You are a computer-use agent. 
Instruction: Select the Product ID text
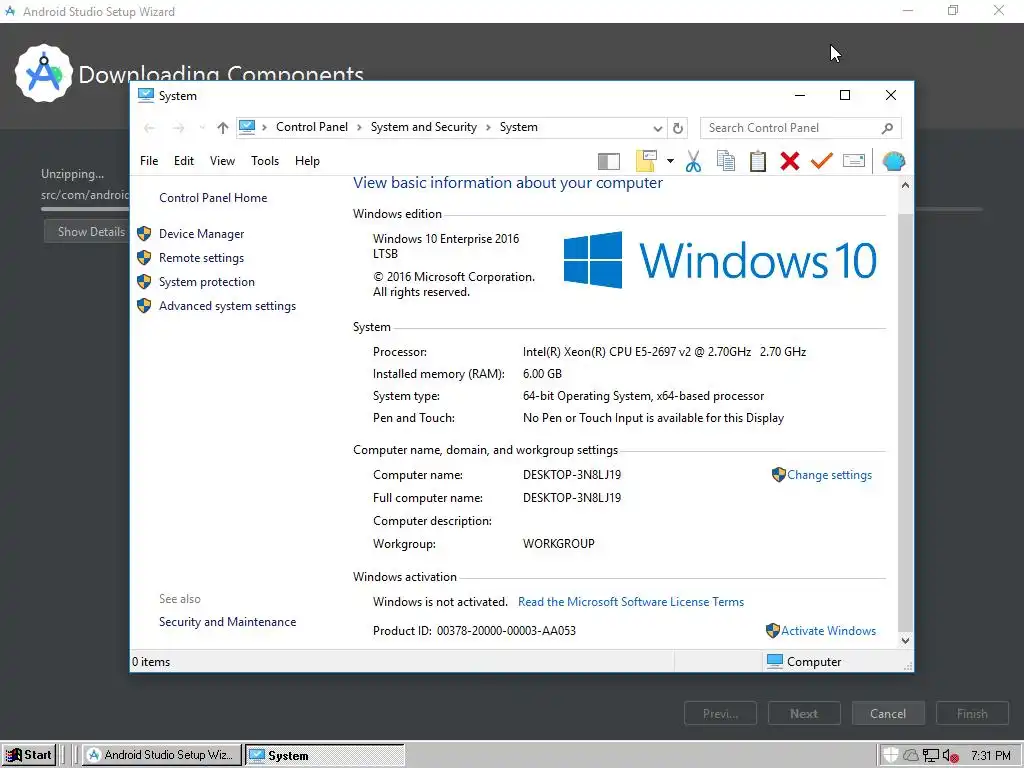coord(474,631)
